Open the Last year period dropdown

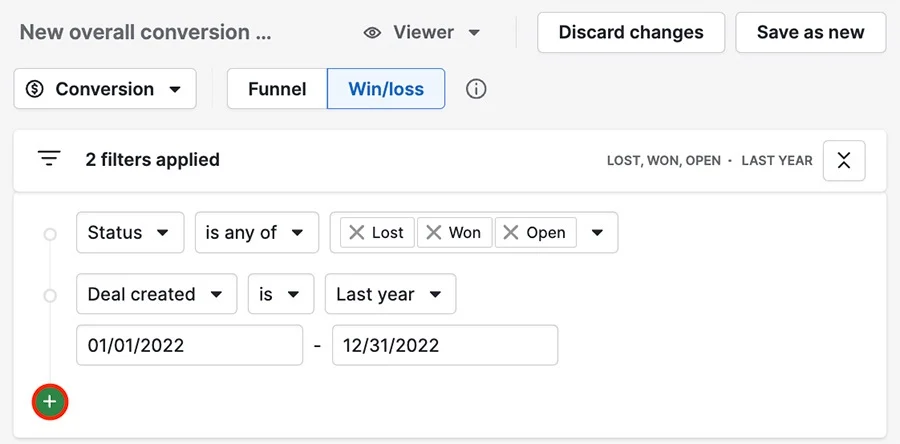tap(390, 294)
